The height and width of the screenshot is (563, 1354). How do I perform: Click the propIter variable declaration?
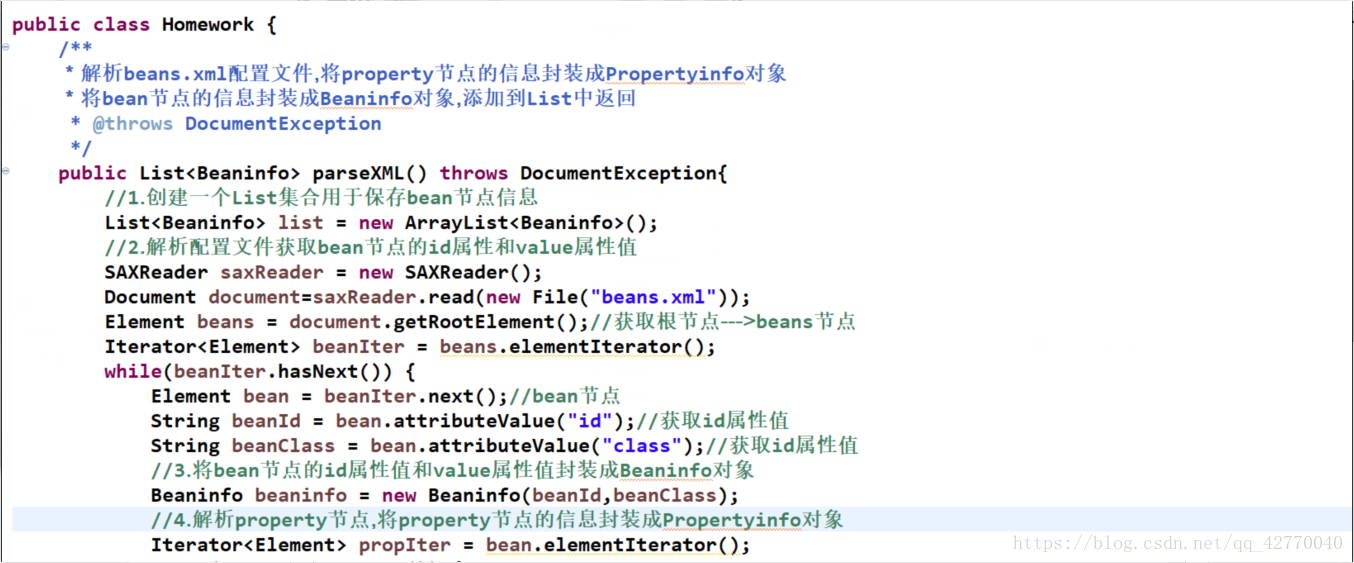[405, 545]
